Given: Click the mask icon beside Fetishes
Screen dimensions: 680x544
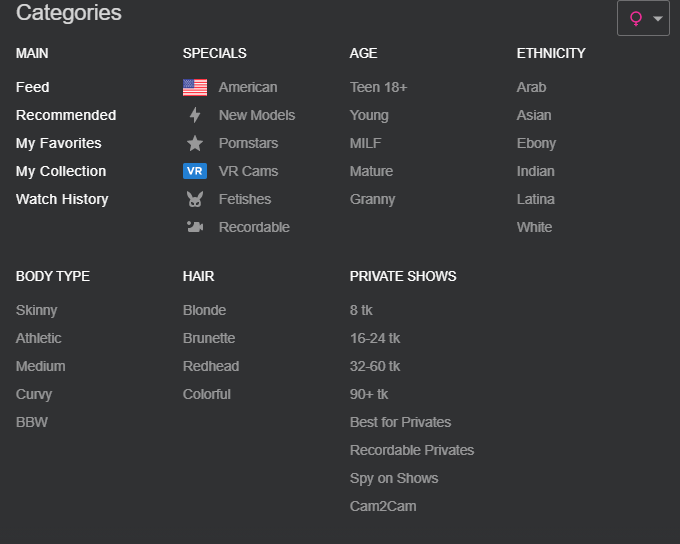Looking at the screenshot, I should click(x=195, y=199).
